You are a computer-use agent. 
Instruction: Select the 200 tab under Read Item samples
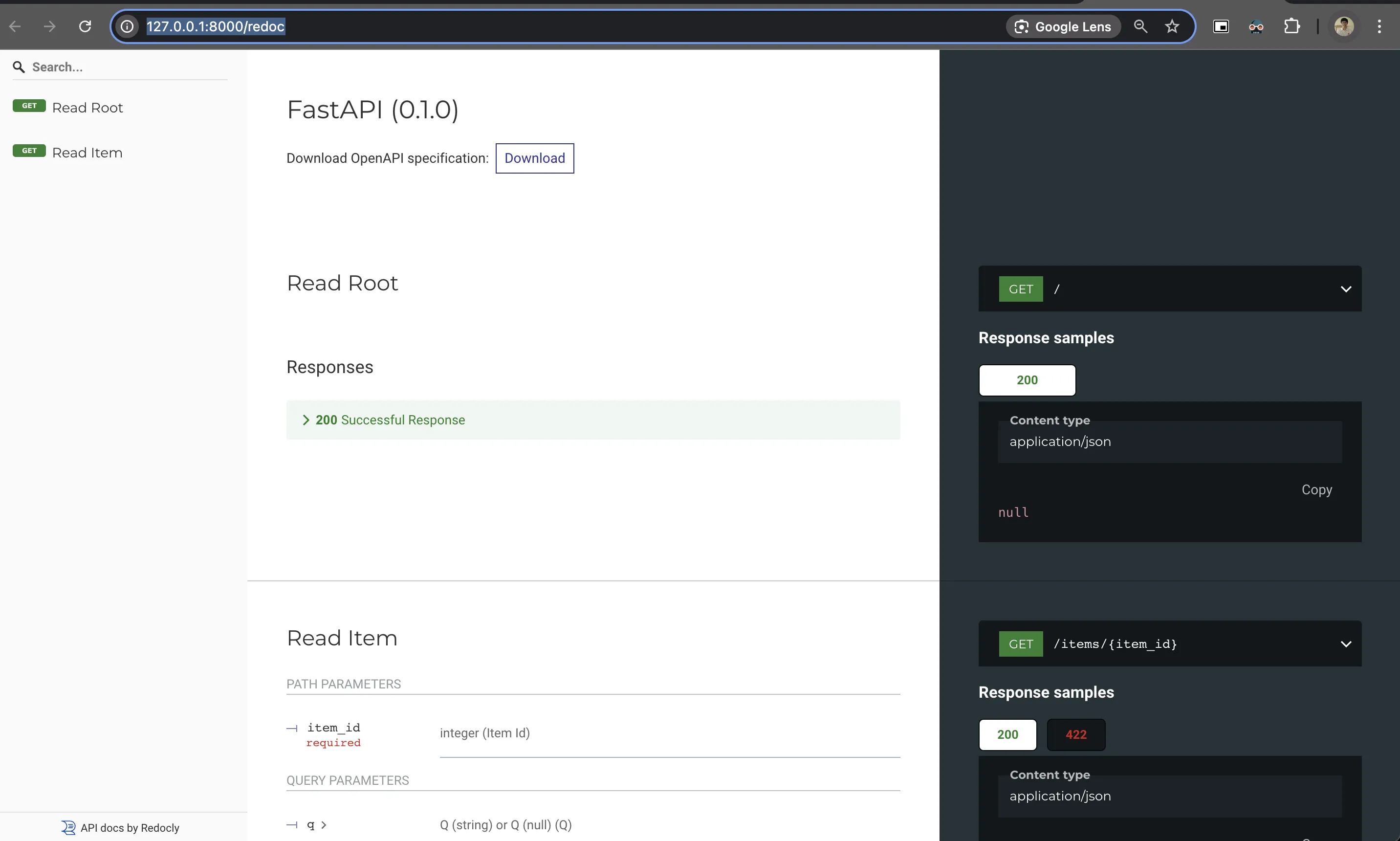[1007, 734]
